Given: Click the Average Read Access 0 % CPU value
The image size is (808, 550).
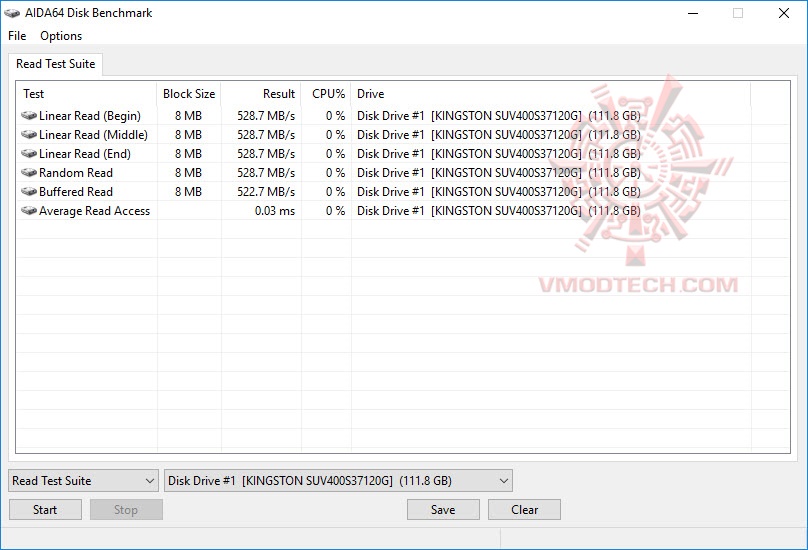Looking at the screenshot, I should point(335,211).
